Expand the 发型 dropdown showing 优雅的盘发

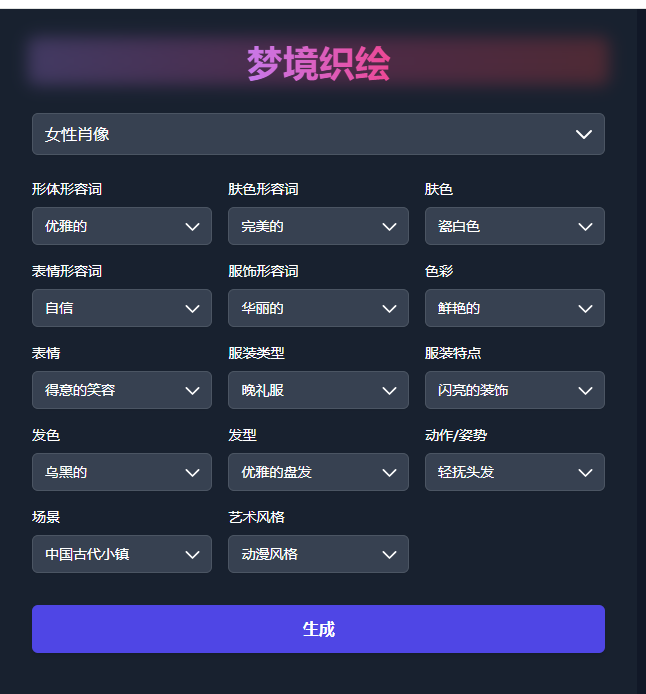tap(318, 472)
